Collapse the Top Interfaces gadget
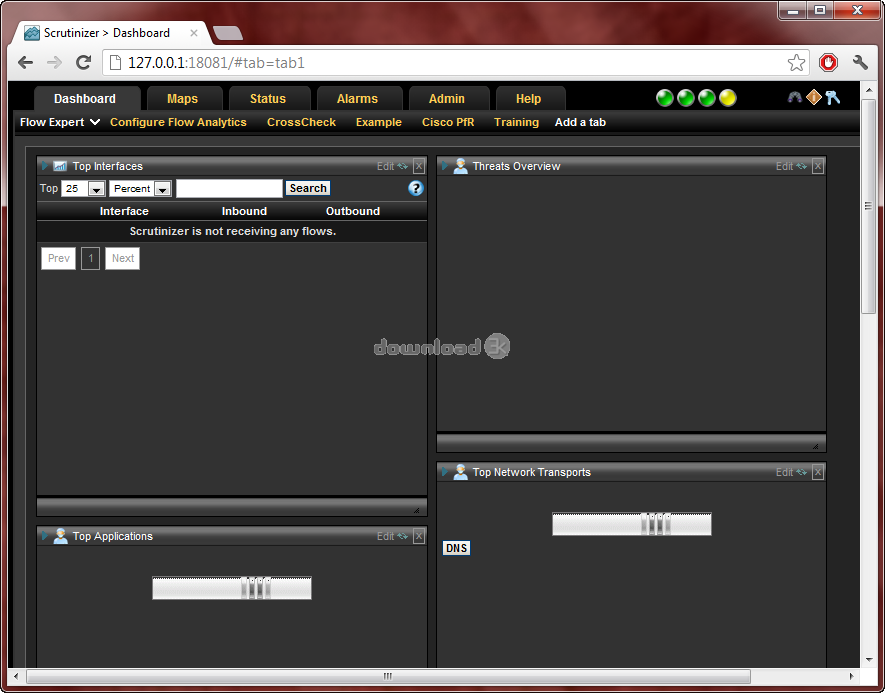Screen dimensions: 885x693 [x=45, y=166]
